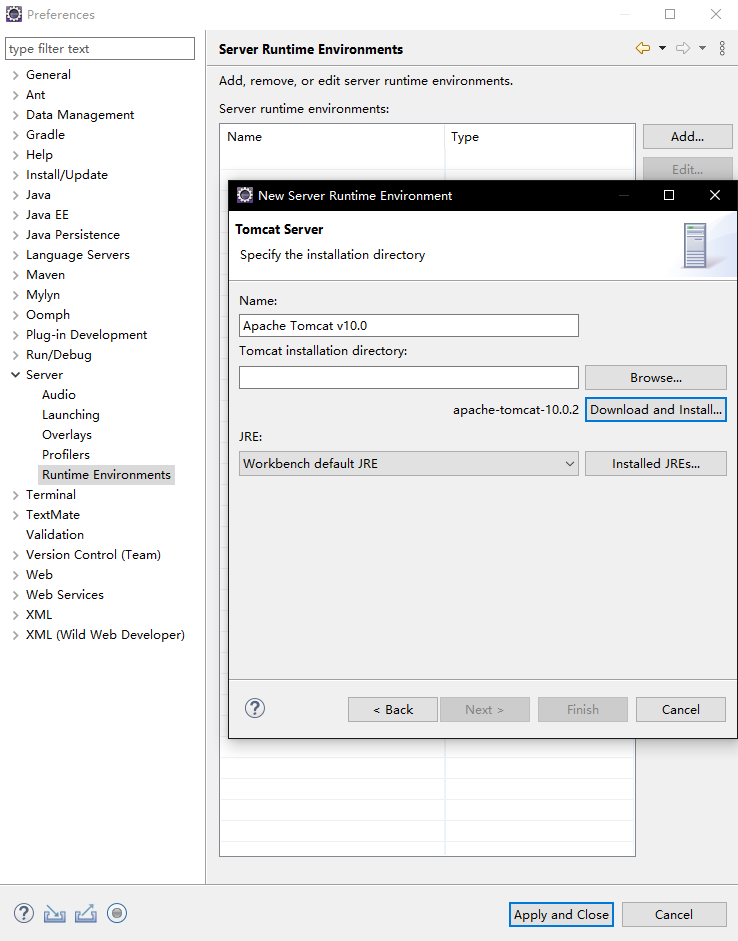738x941 pixels.
Task: Expand the Java EE node
Action: [x=16, y=215]
